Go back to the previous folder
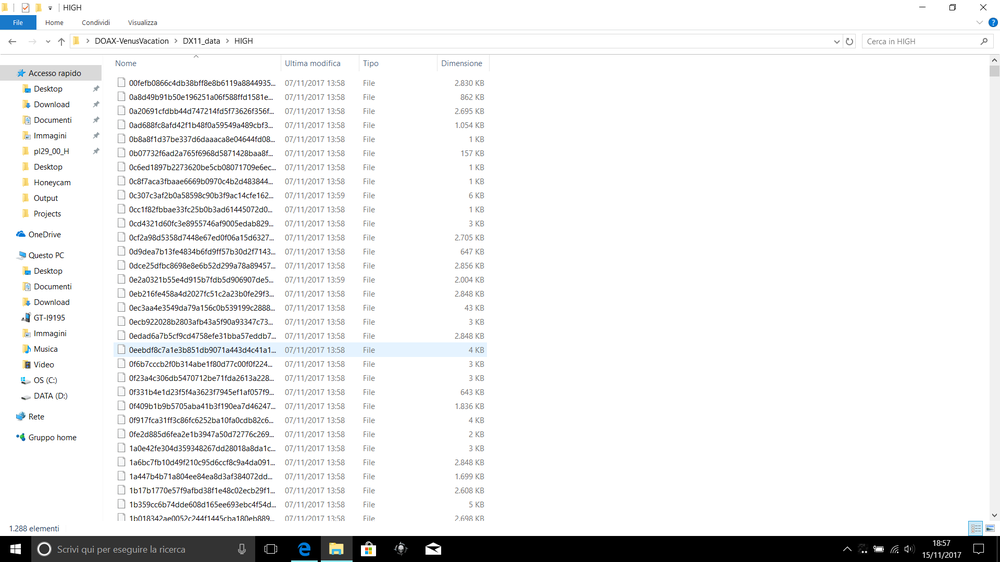Viewport: 1000px width, 562px height. [12, 41]
